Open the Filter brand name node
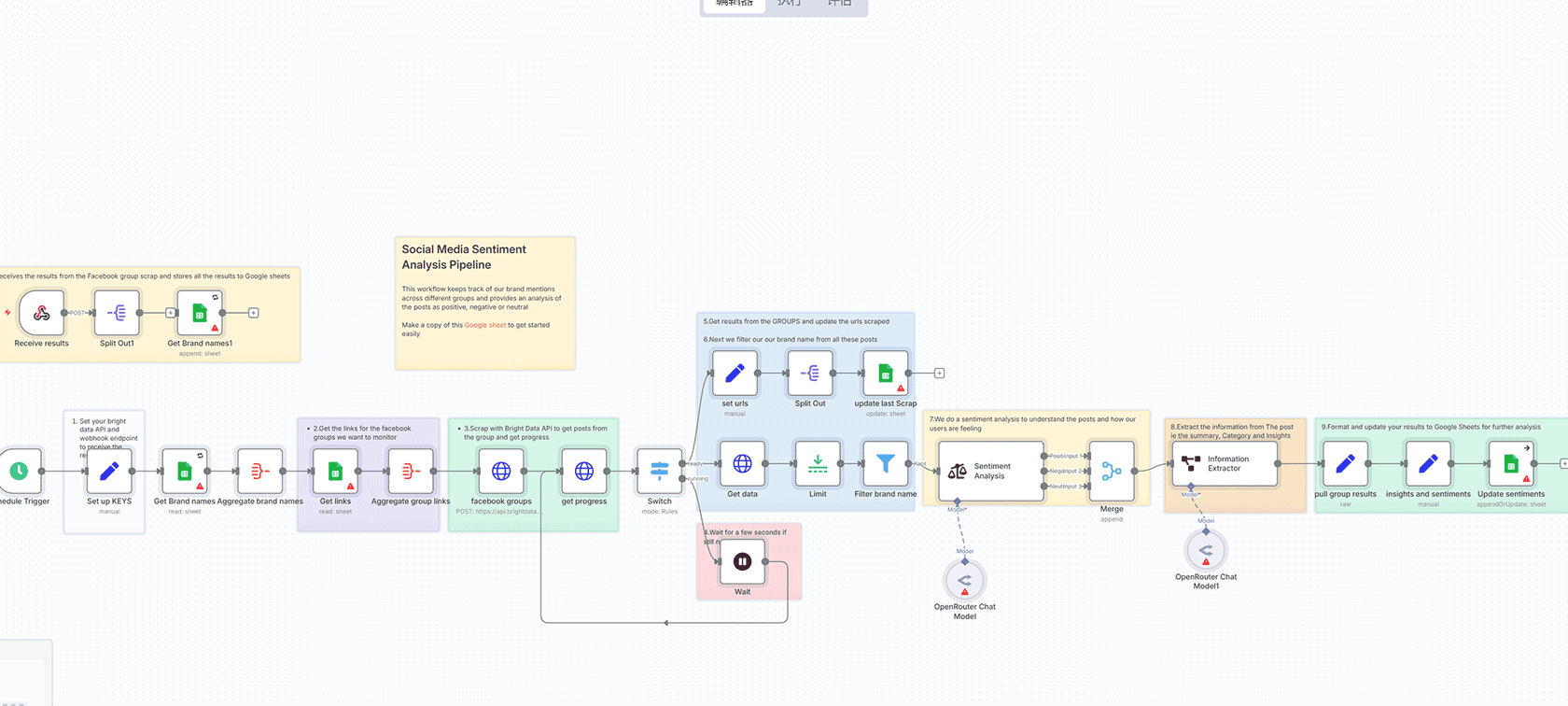This screenshot has height=706, width=1568. [886, 464]
